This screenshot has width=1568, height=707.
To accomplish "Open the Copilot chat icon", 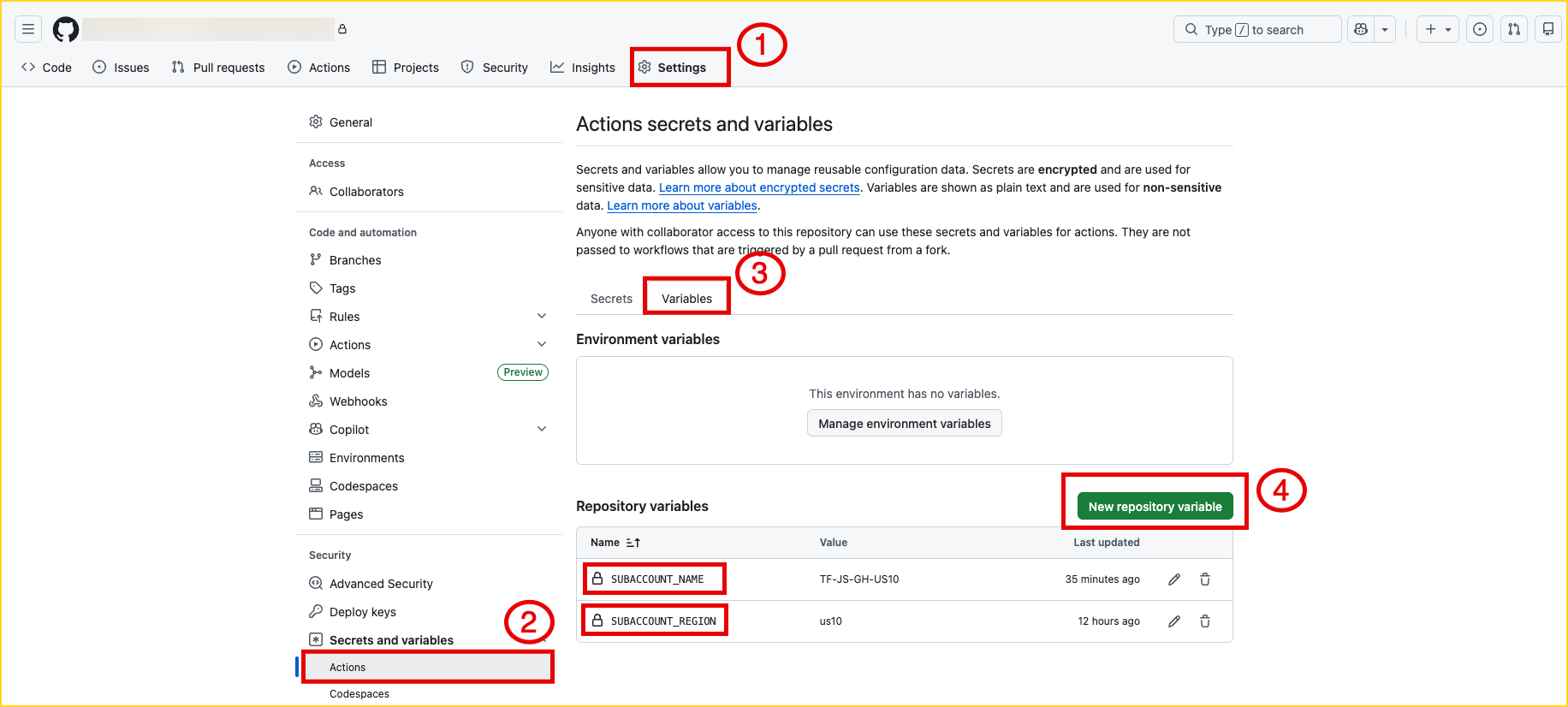I will 1361,29.
